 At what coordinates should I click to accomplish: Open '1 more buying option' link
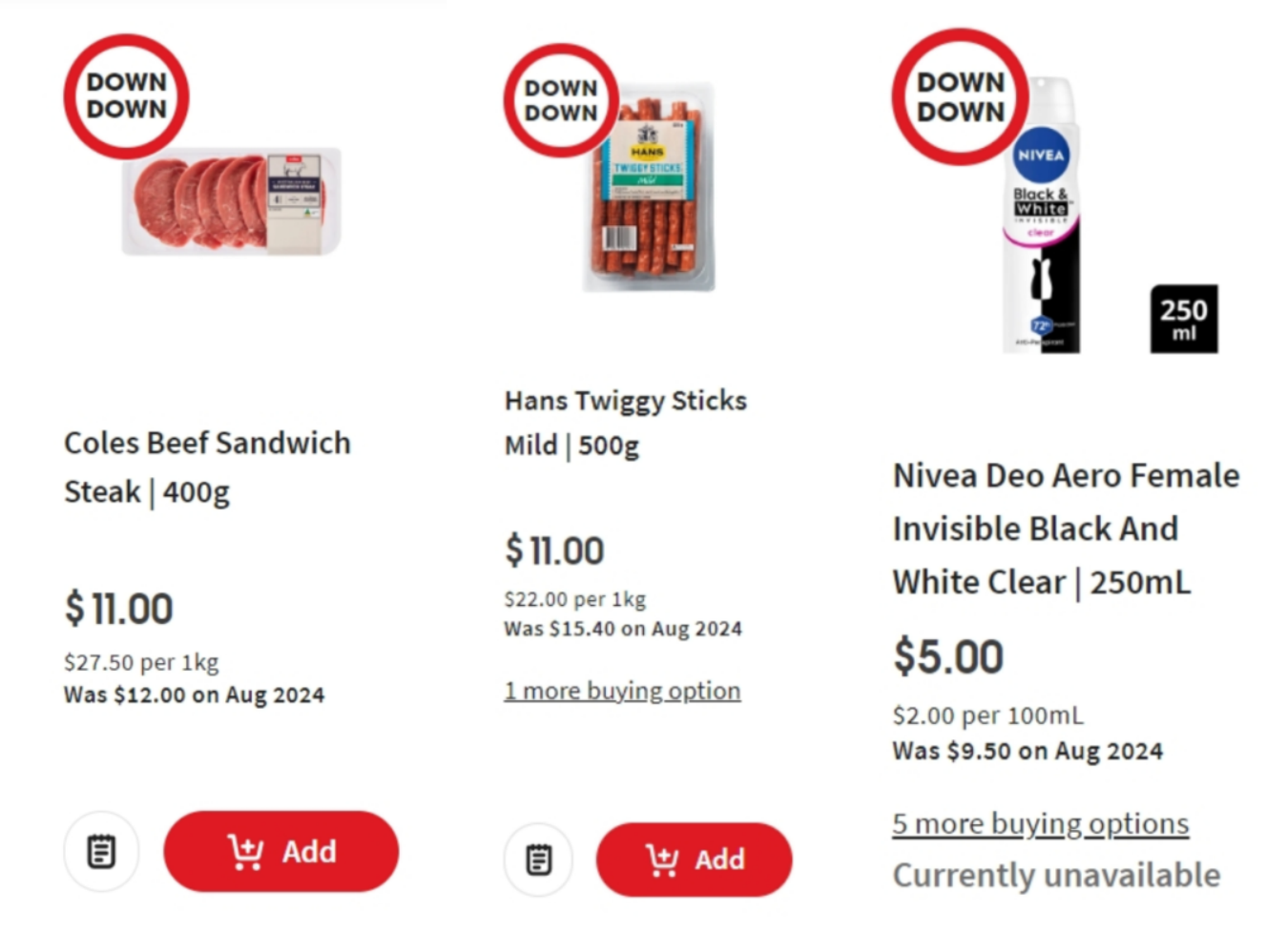tap(622, 691)
